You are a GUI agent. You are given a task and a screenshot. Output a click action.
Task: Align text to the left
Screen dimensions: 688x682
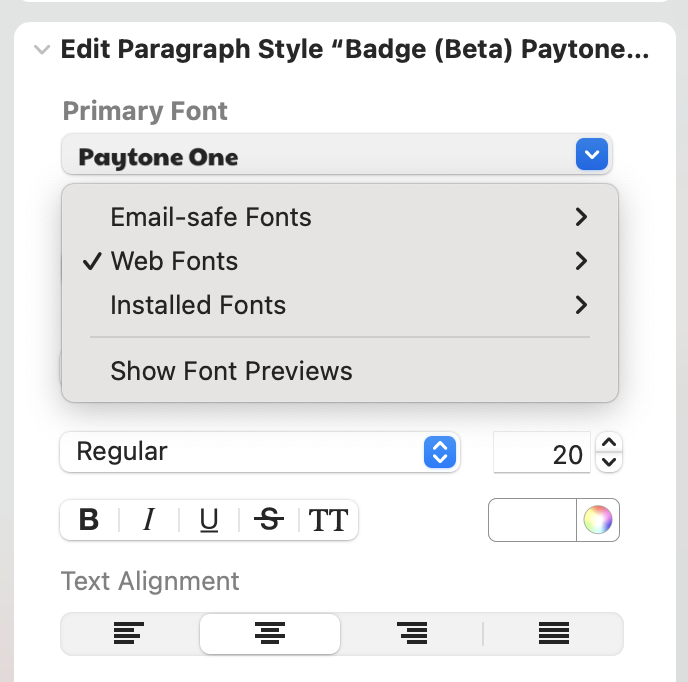[x=129, y=633]
